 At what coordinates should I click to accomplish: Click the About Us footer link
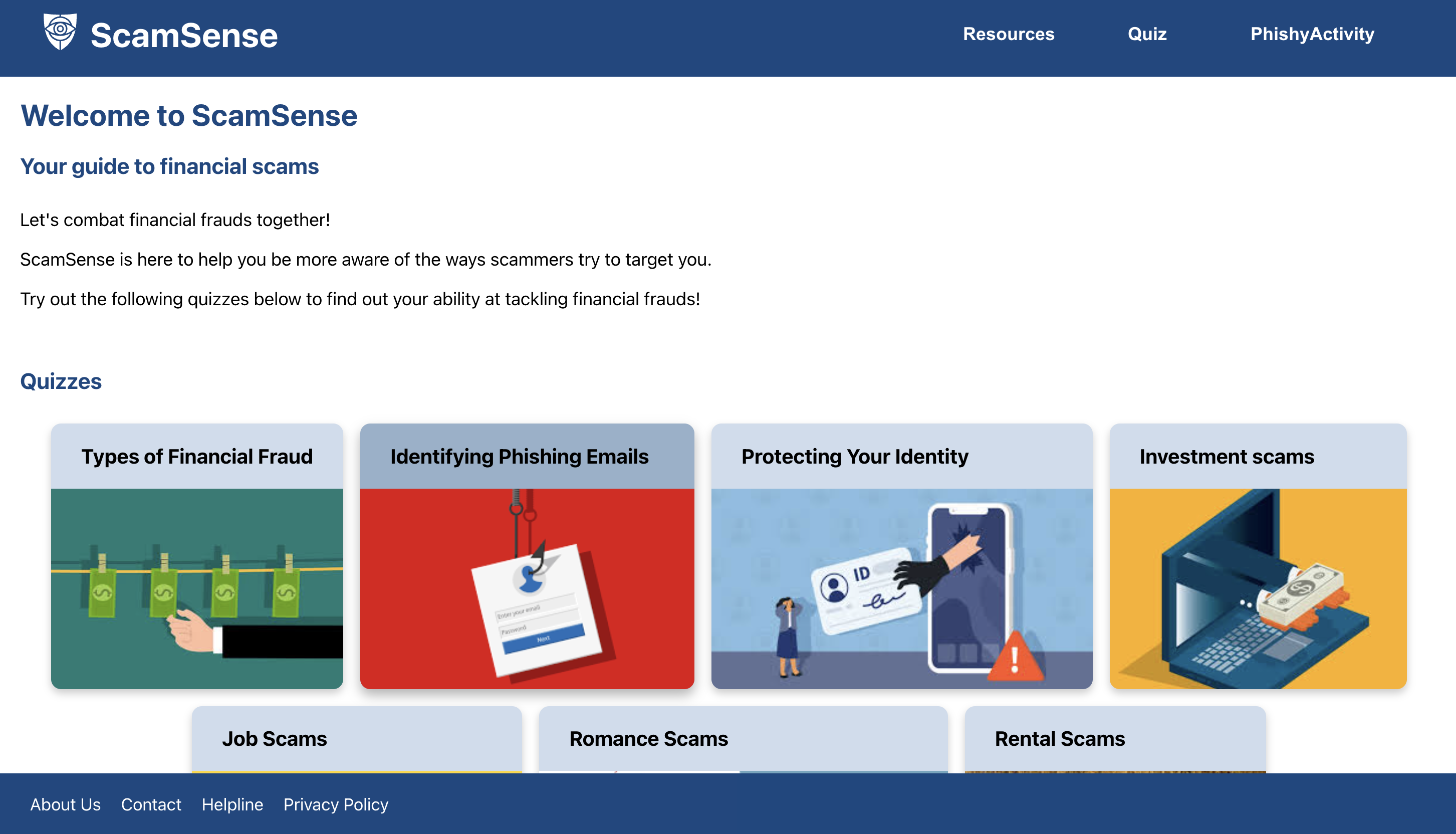pyautogui.click(x=65, y=804)
